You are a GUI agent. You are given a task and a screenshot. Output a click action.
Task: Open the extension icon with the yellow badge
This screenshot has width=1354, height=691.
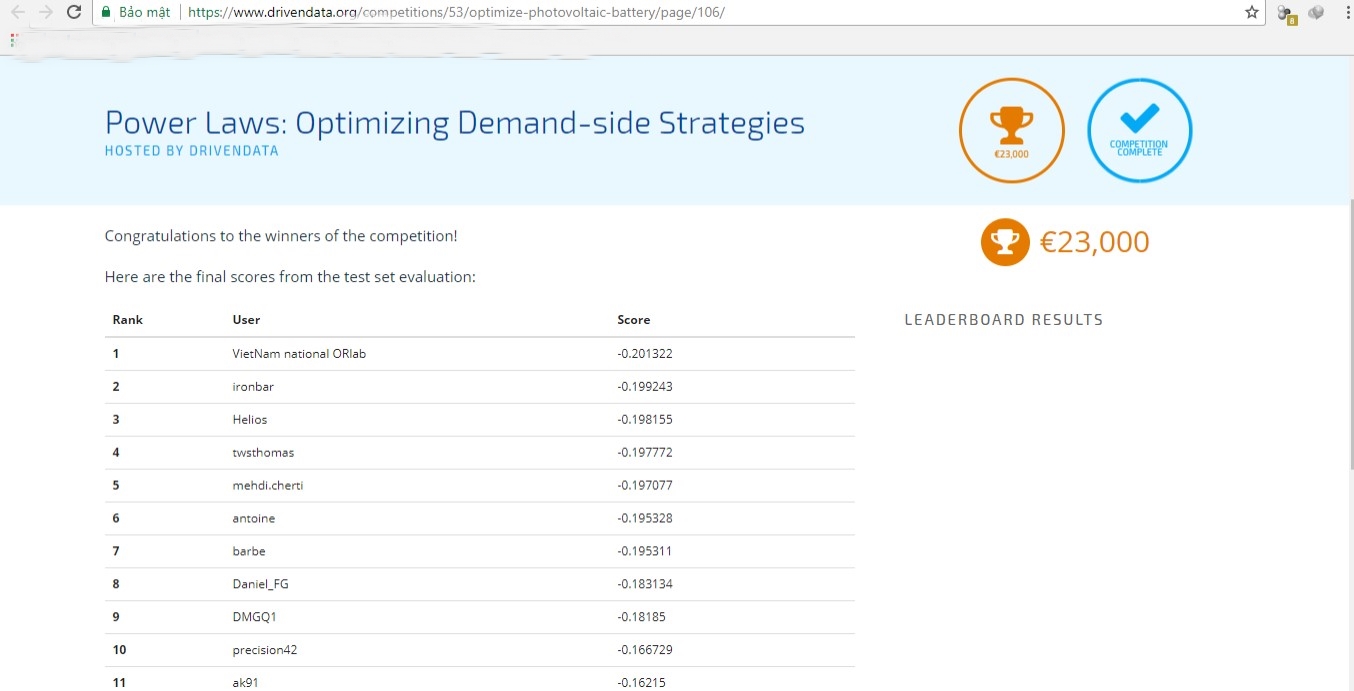[x=1286, y=13]
